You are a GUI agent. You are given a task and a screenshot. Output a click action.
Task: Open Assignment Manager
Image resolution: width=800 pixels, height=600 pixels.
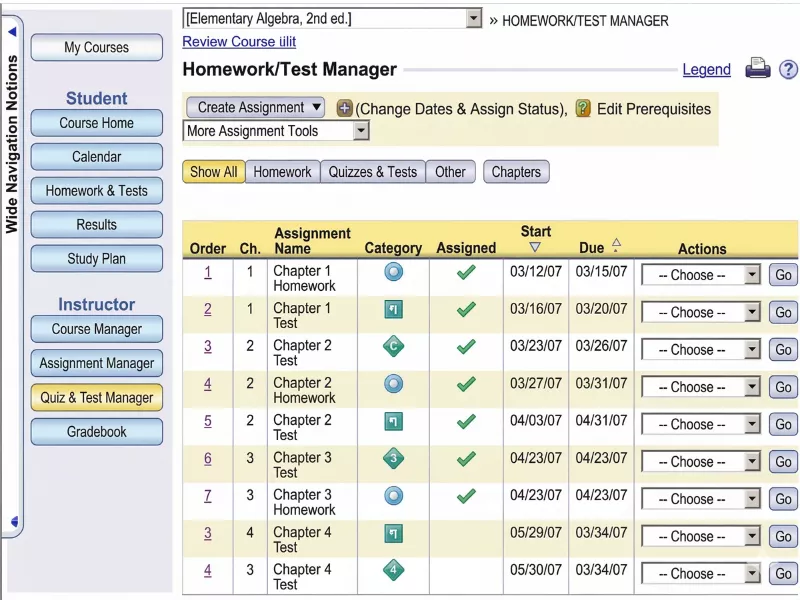pos(96,363)
